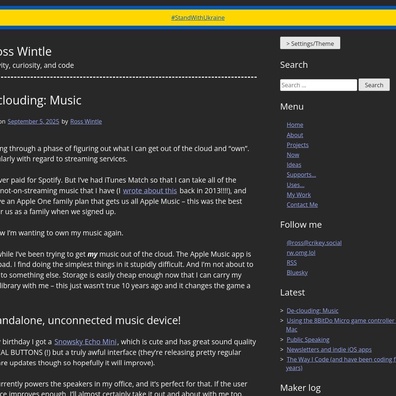396x396 pixels.
Task: Open the Uses... menu link
Action: [x=295, y=185]
